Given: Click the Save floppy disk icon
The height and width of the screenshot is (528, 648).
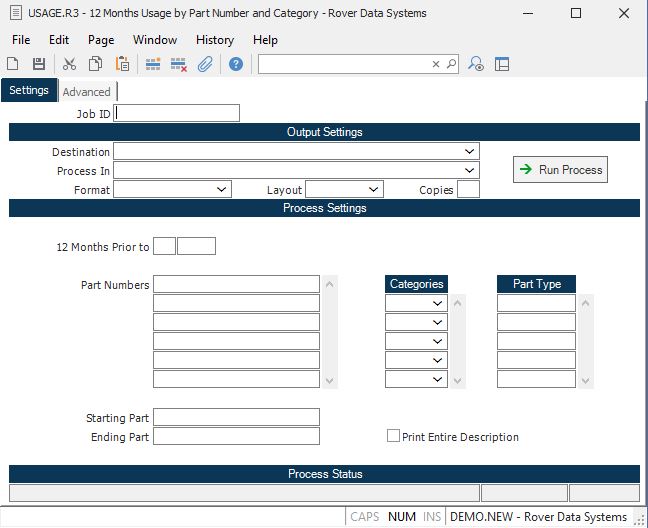Looking at the screenshot, I should (39, 64).
